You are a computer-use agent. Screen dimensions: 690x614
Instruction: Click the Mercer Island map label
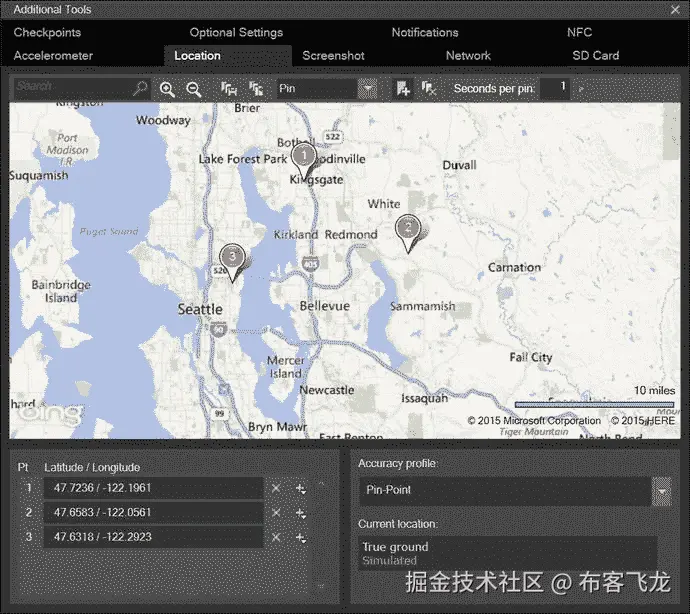coord(286,367)
